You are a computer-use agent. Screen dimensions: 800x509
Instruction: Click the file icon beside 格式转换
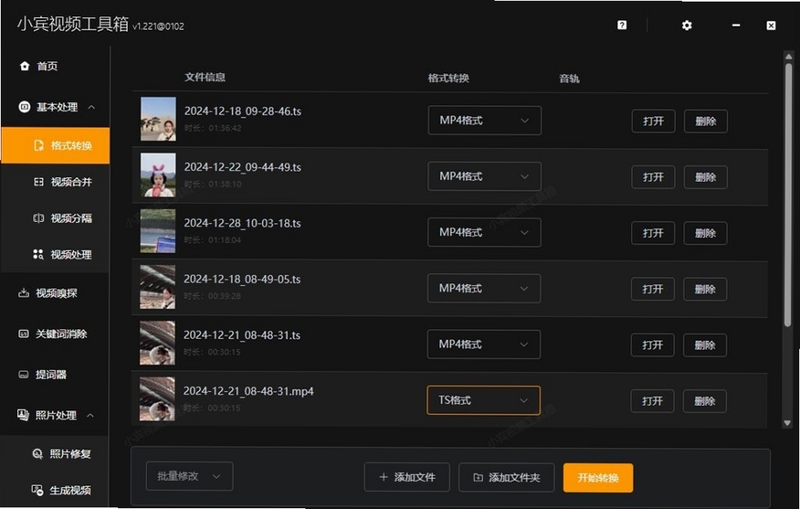pyautogui.click(x=39, y=145)
